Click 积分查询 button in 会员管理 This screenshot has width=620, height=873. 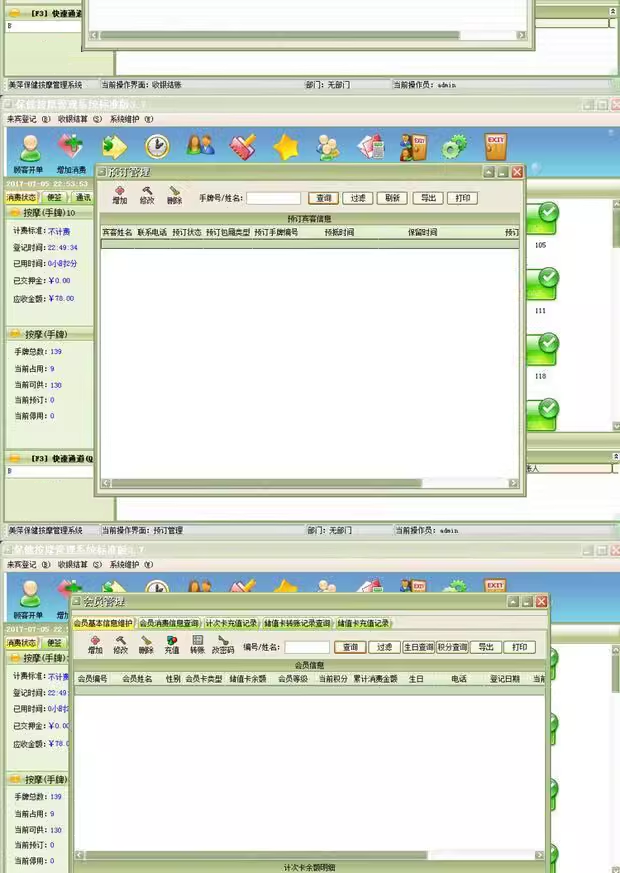pyautogui.click(x=452, y=647)
